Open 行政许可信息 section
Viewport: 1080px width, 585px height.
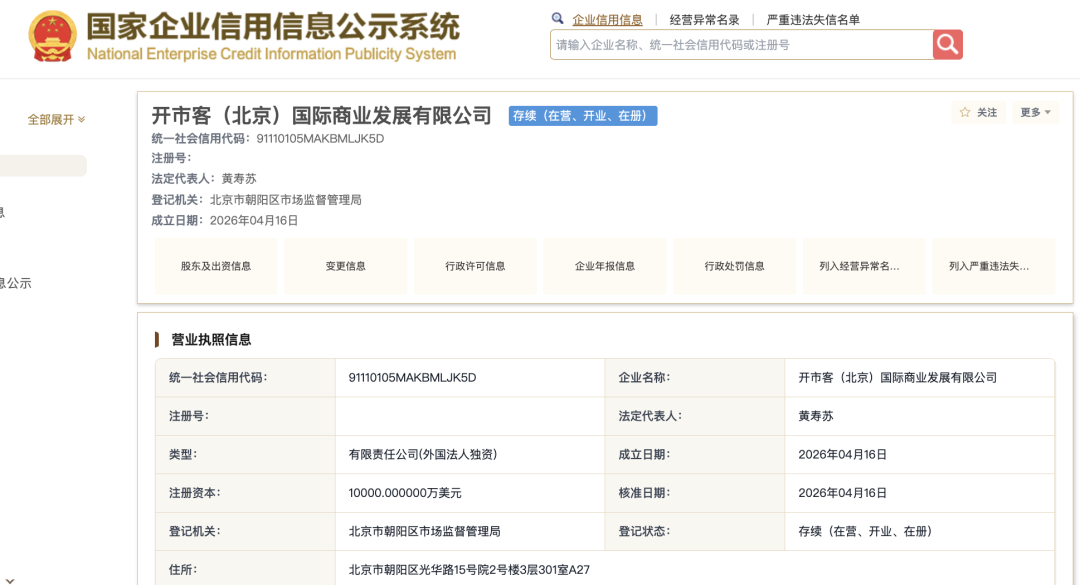(475, 266)
